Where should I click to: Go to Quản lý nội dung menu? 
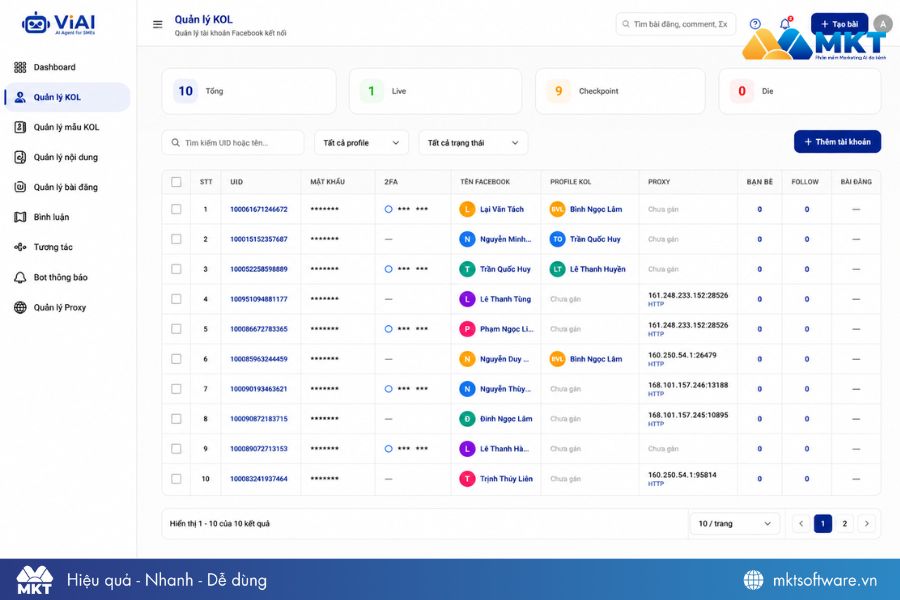(x=65, y=157)
